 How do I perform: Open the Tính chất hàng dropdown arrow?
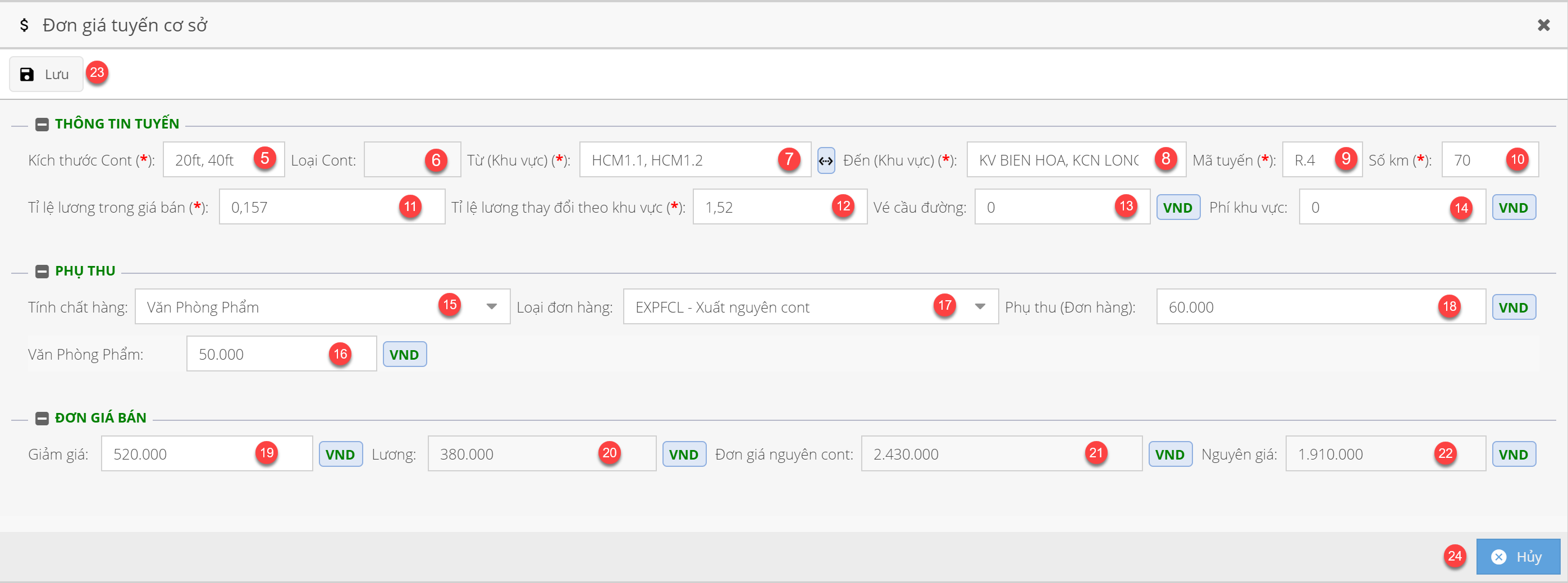pos(491,307)
